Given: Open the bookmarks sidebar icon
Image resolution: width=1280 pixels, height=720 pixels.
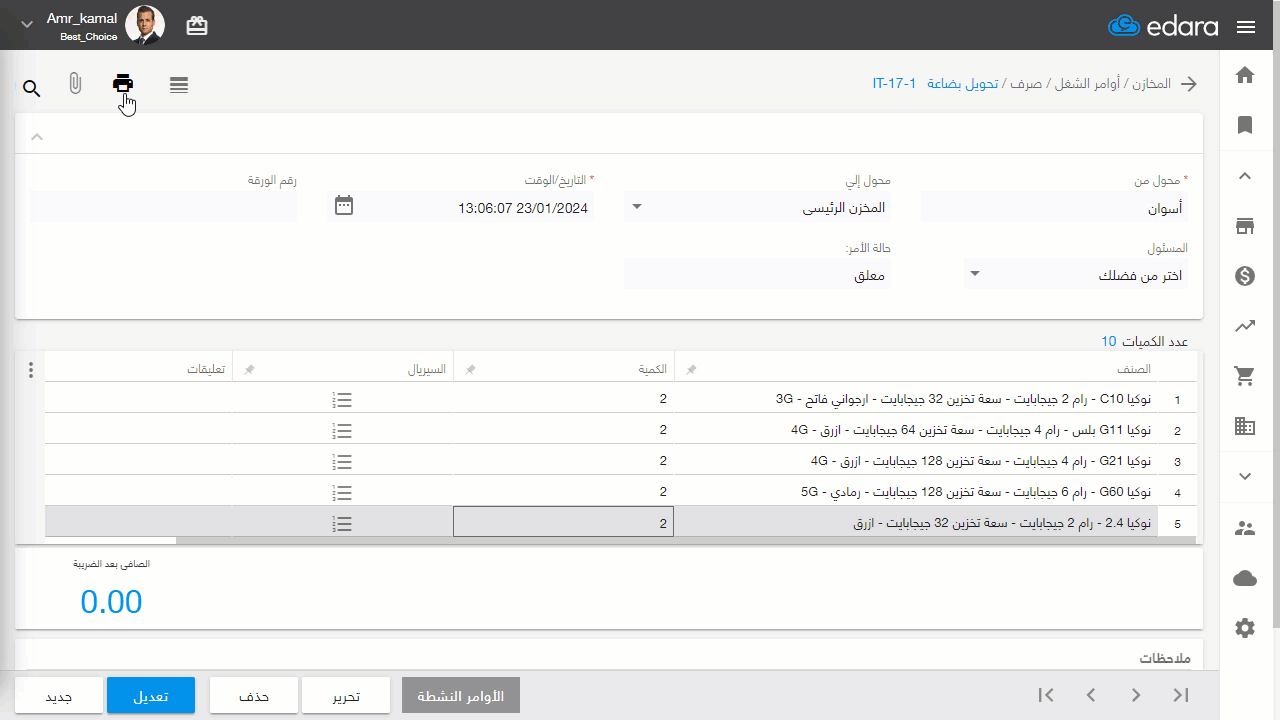Looking at the screenshot, I should click(x=1245, y=125).
